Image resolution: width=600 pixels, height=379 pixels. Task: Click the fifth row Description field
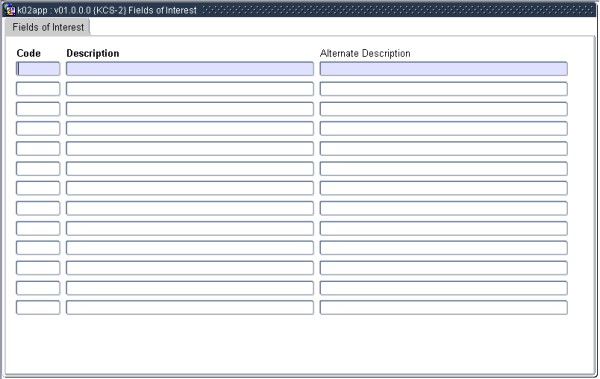click(x=190, y=149)
